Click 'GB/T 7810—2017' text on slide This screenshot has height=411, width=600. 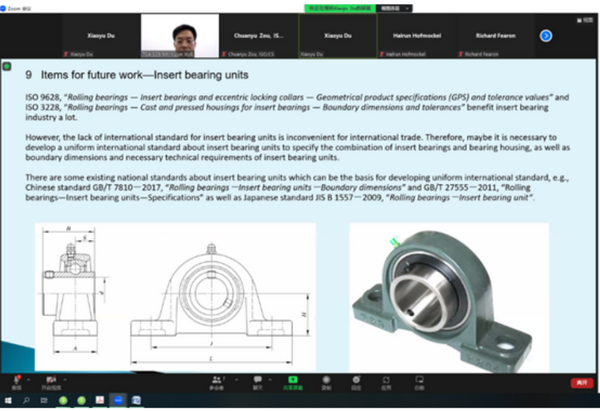click(127, 188)
